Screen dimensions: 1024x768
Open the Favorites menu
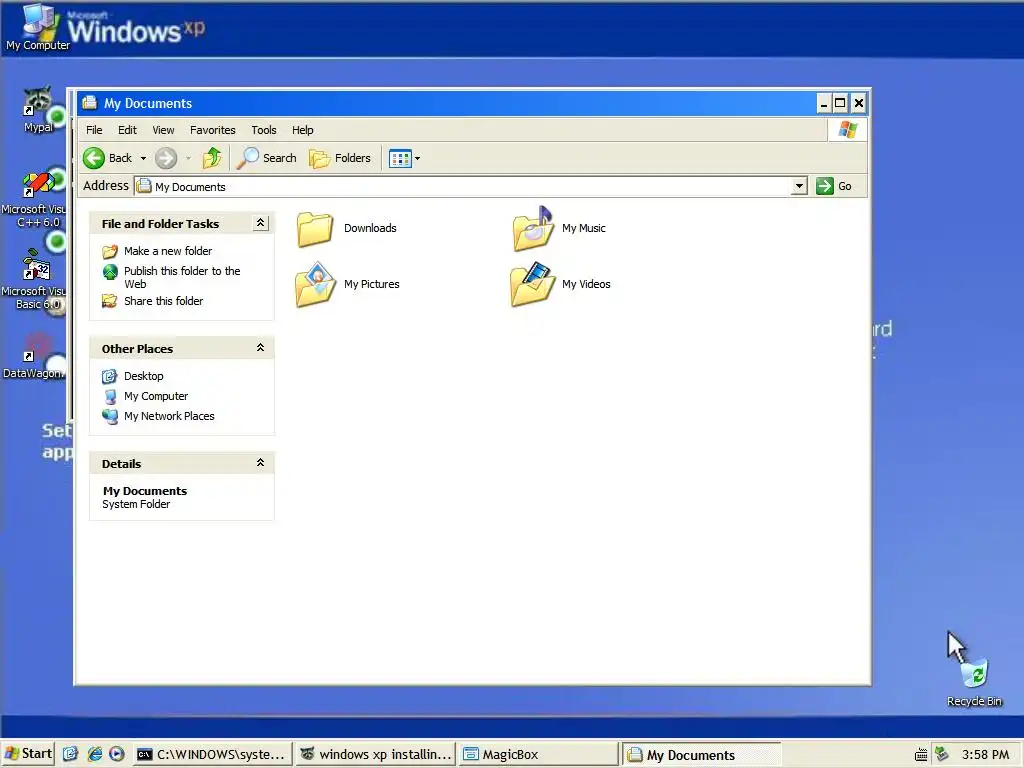(213, 130)
